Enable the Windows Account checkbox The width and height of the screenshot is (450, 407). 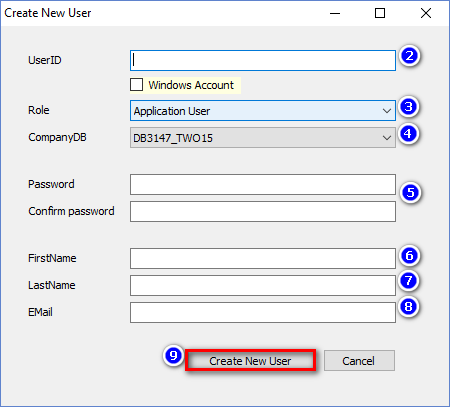[136, 85]
